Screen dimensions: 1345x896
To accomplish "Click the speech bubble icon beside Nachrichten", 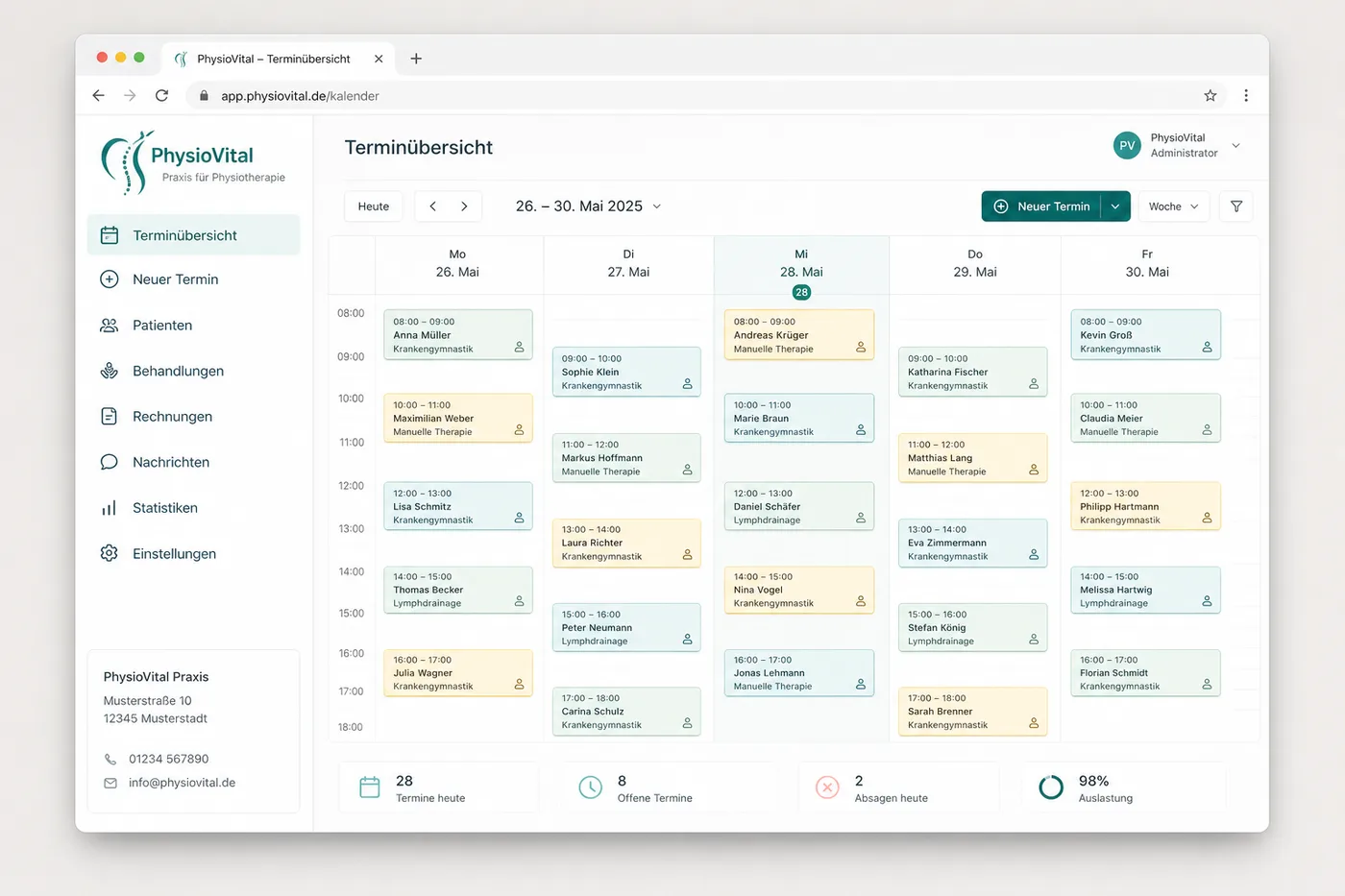I will coord(110,462).
